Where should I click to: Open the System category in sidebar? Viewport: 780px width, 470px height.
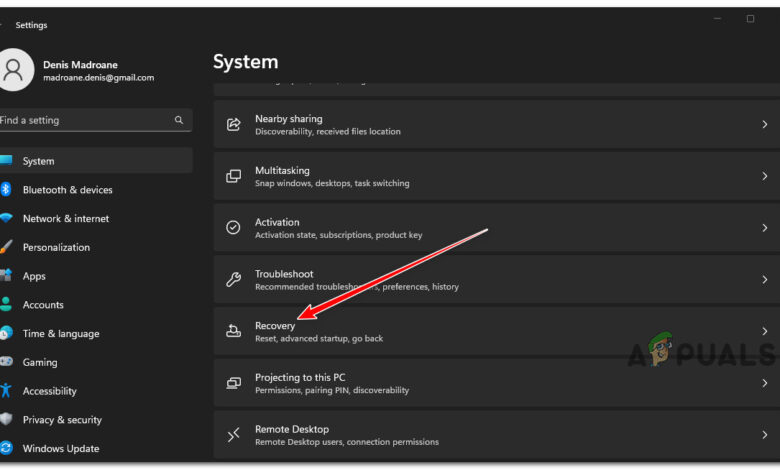pos(96,161)
